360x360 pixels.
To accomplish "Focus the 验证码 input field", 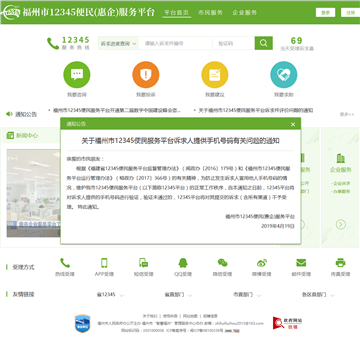I will click(233, 43).
